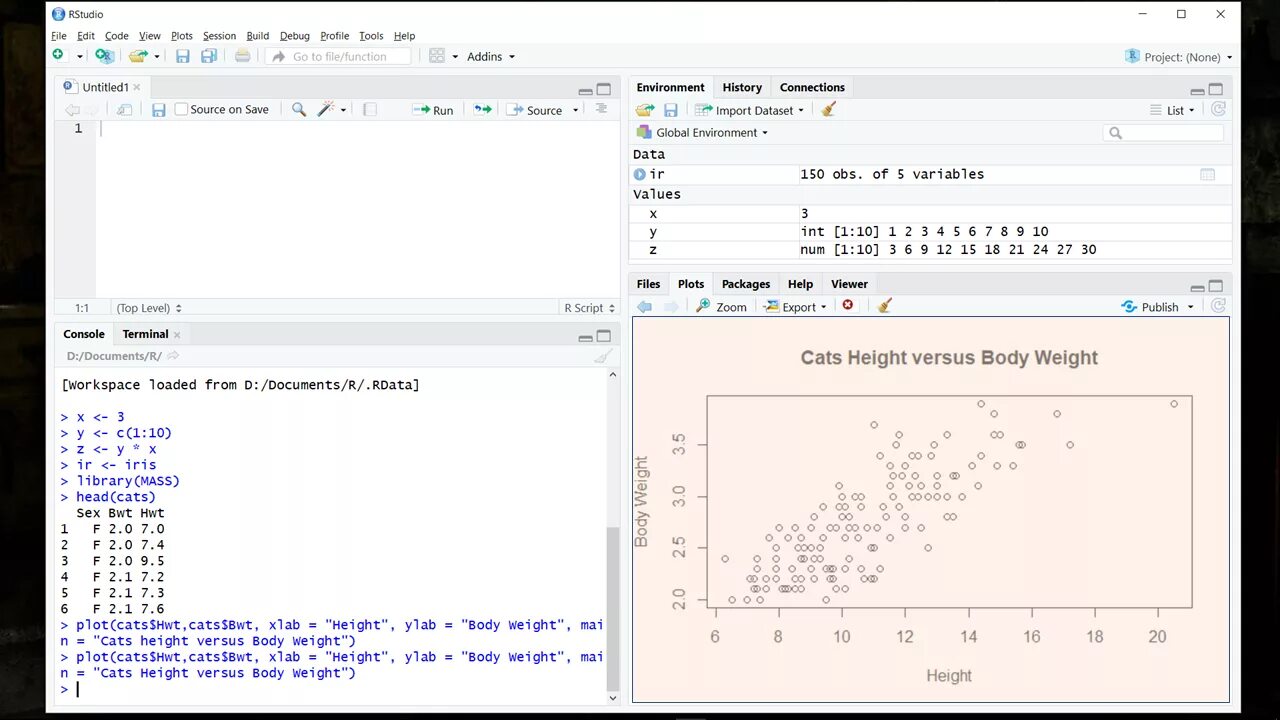Switch to the History tab
Viewport: 1280px width, 720px height.
[742, 87]
